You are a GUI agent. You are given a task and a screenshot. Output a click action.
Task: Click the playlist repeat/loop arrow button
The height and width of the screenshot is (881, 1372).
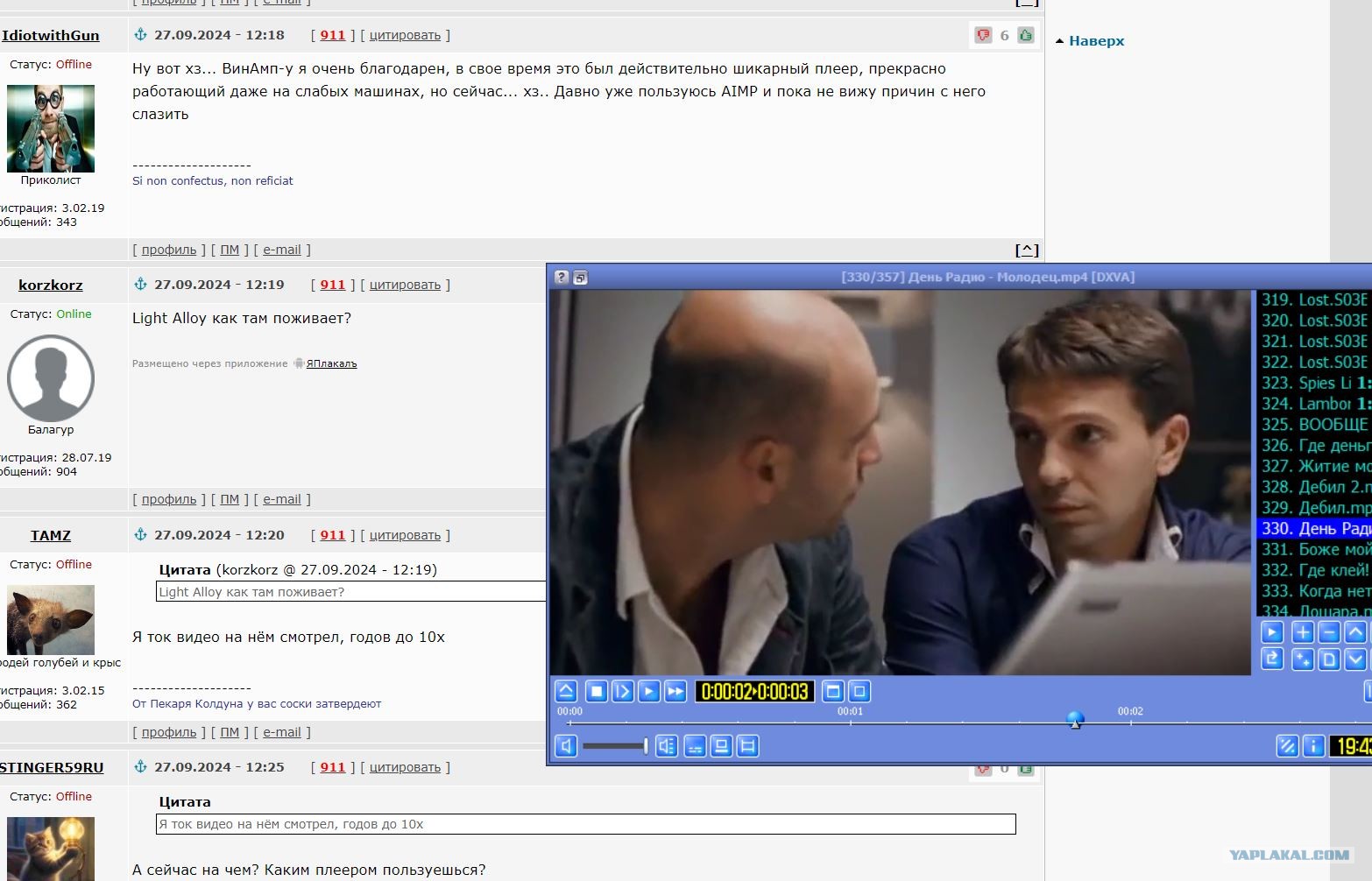click(1272, 659)
